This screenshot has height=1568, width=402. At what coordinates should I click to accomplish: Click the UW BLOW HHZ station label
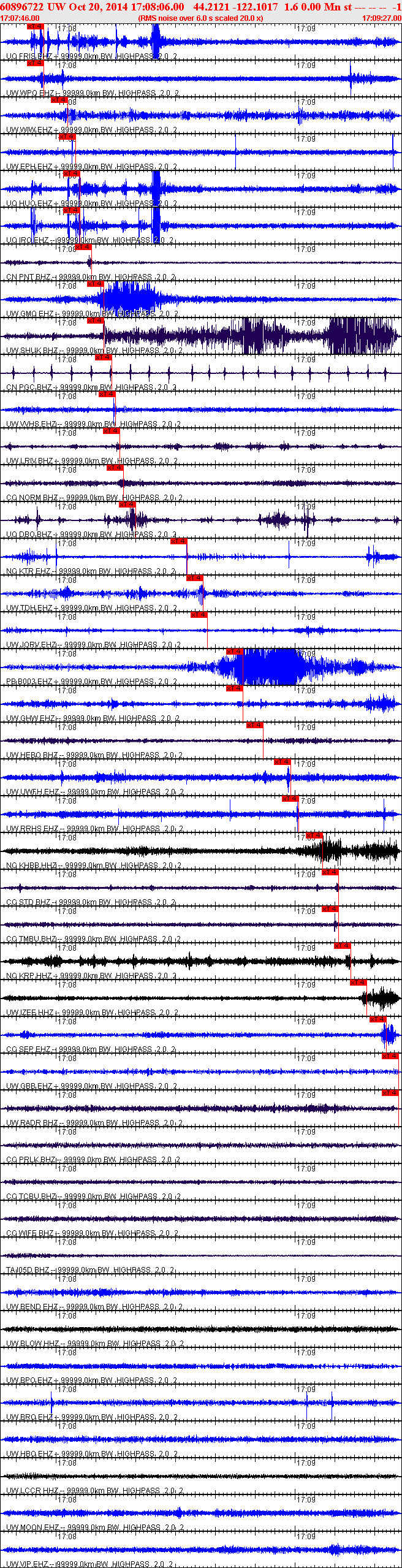[x=32, y=1344]
